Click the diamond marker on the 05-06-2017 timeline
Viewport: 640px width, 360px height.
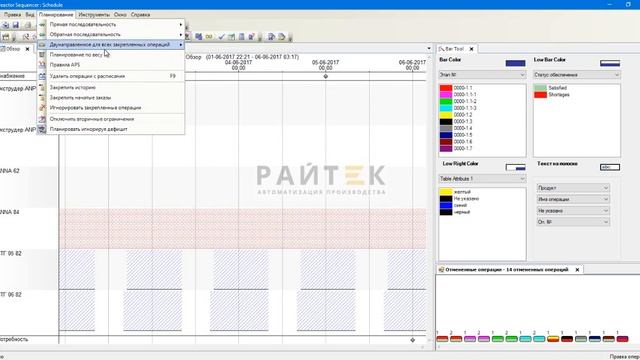(326, 76)
